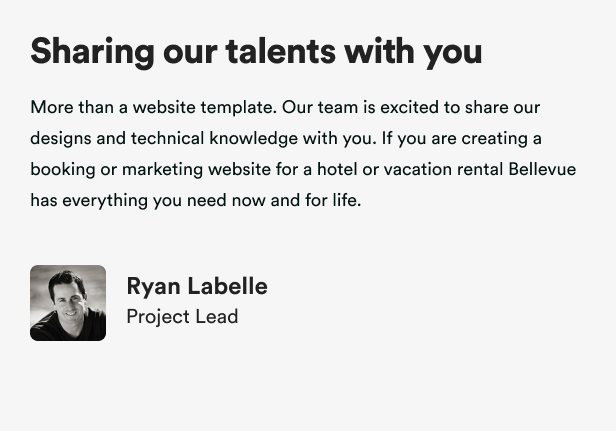Click the phrase now and for life
The width and height of the screenshot is (616, 431).
click(296, 200)
